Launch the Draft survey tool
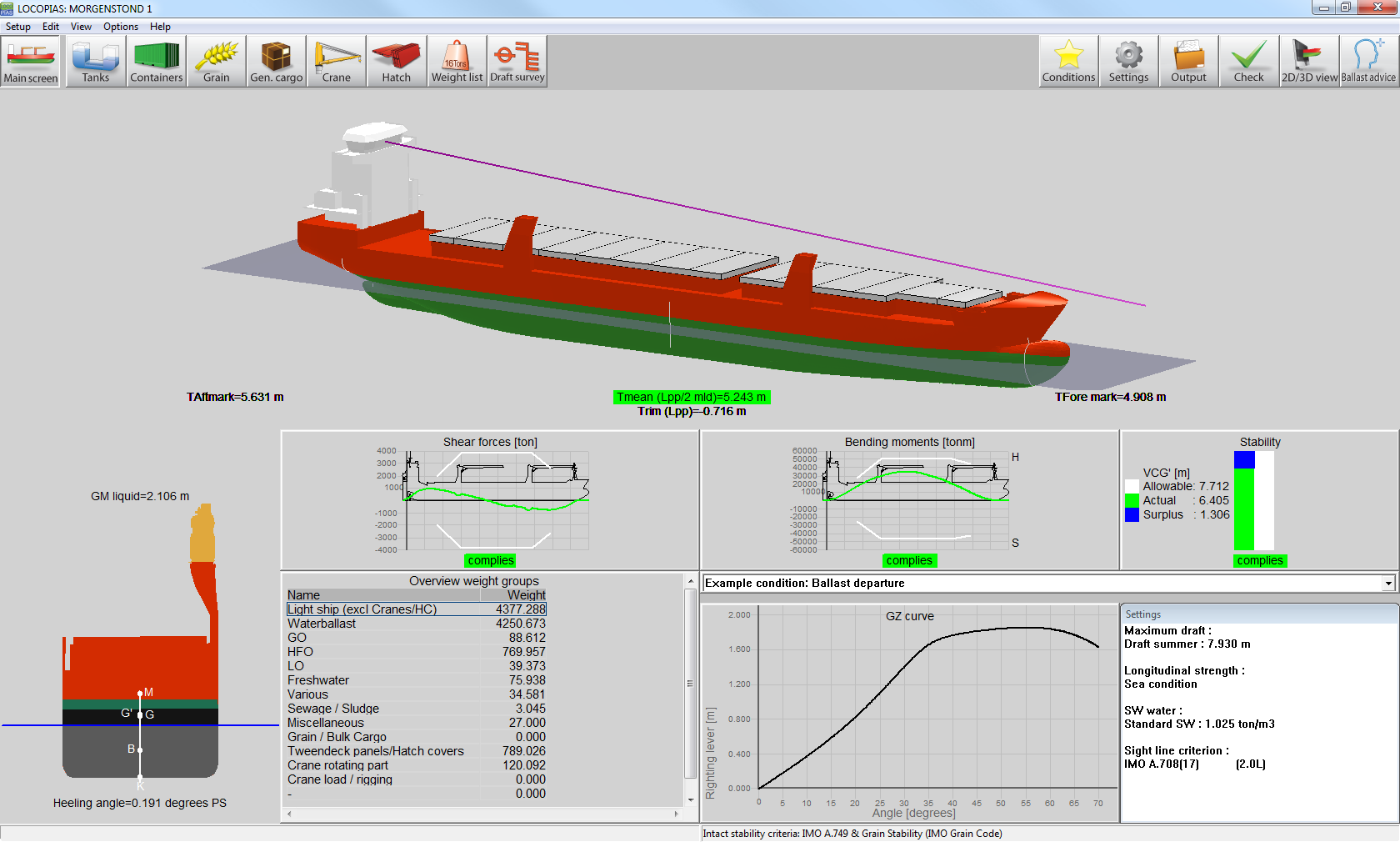Screen dimensions: 1400x842 [x=517, y=62]
